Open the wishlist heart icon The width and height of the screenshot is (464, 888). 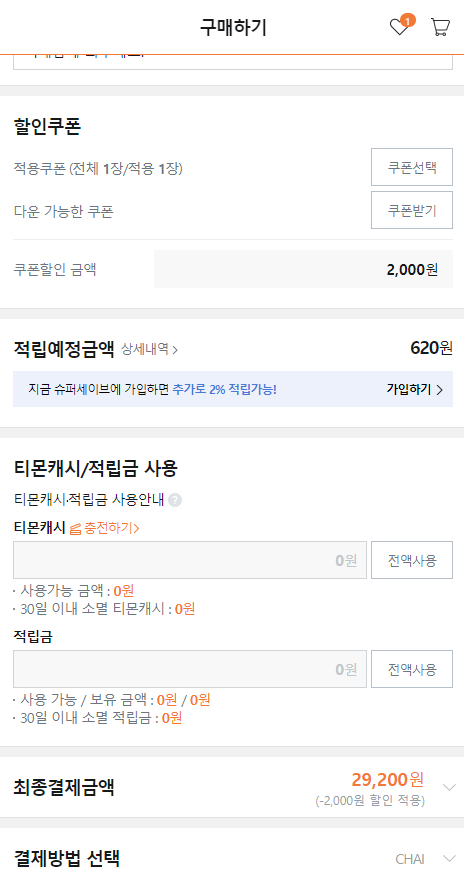pyautogui.click(x=399, y=28)
